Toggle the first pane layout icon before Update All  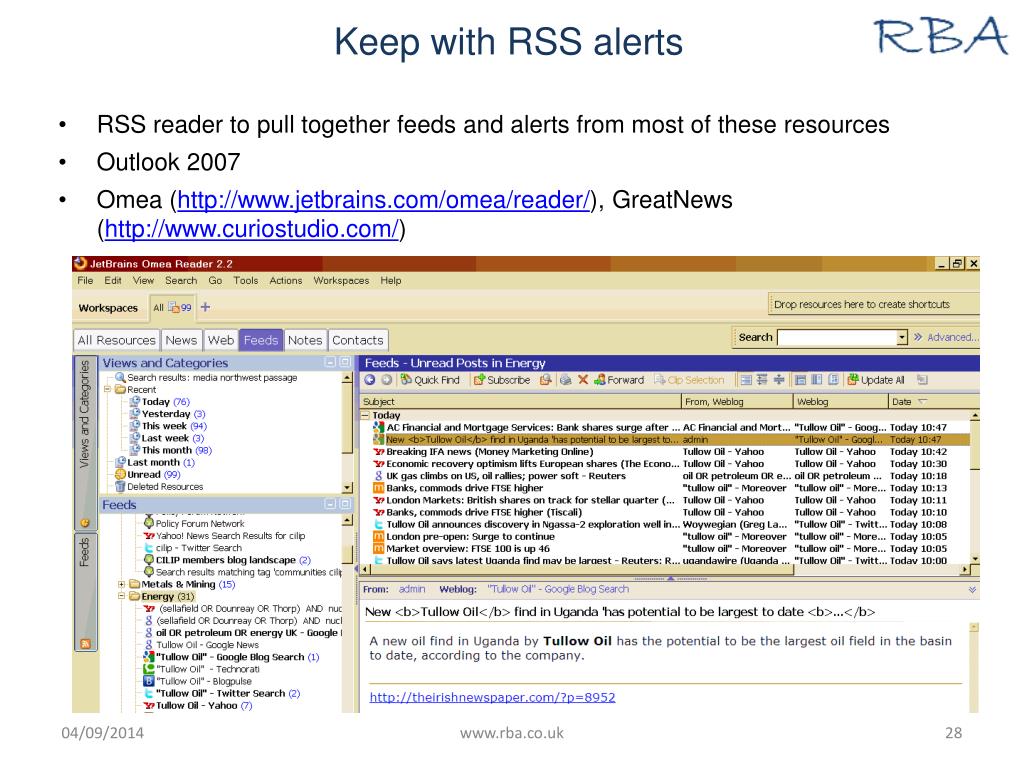800,379
